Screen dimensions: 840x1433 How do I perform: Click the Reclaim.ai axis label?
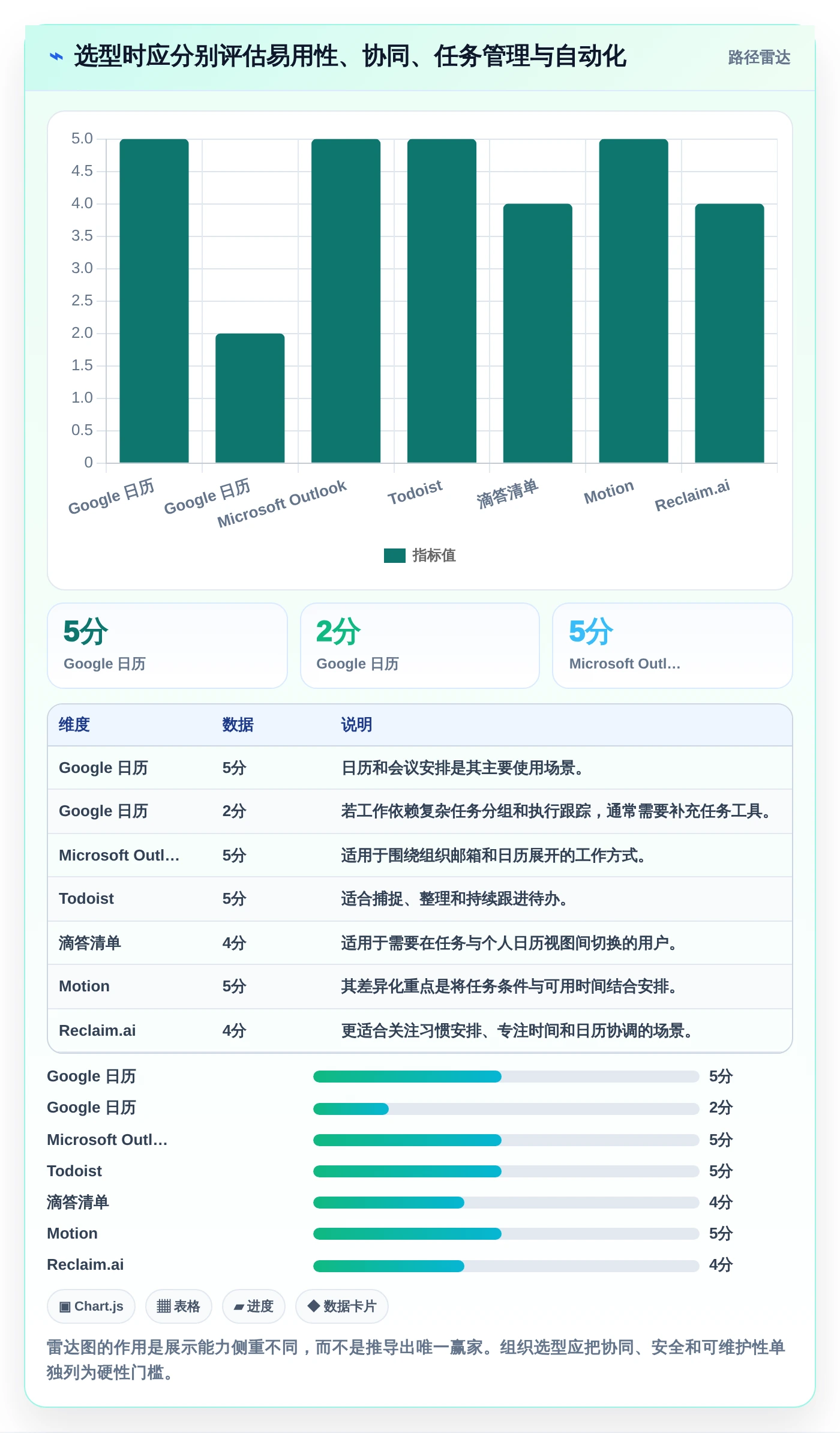click(692, 496)
